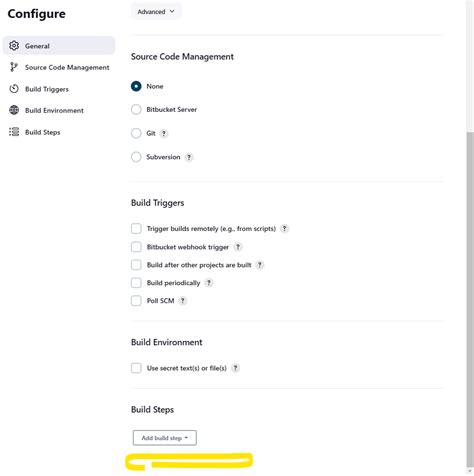The height and width of the screenshot is (476, 474).
Task: Enable Trigger builds remotely checkbox
Action: (x=136, y=229)
